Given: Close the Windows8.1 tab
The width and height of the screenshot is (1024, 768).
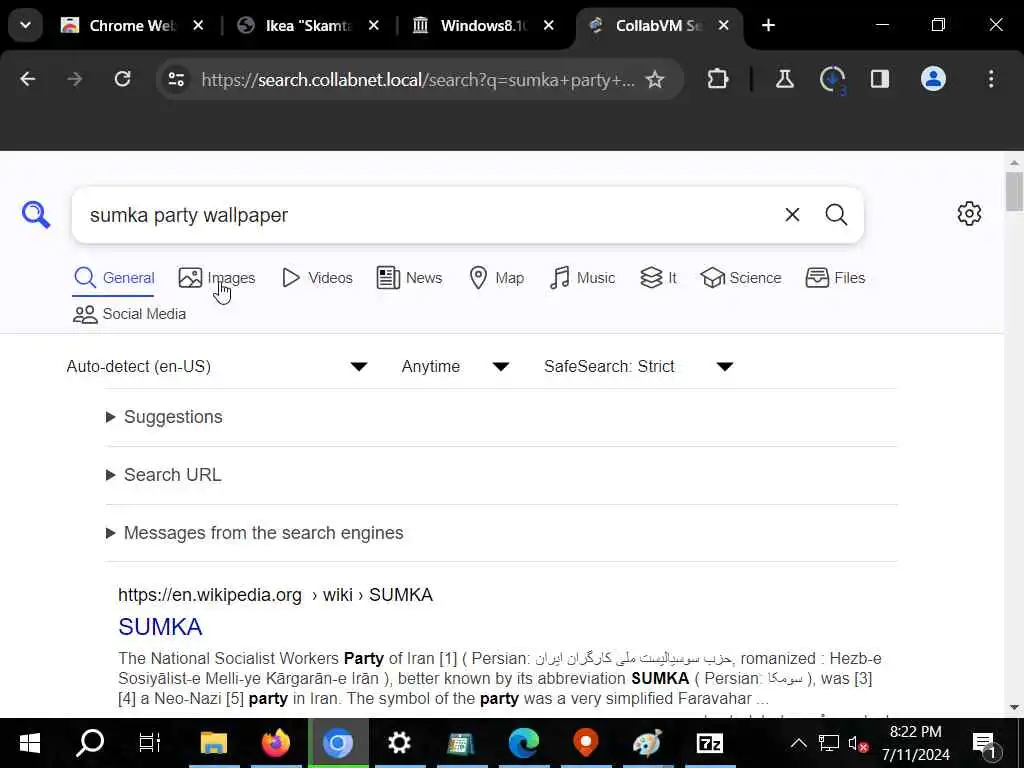Looking at the screenshot, I should coord(549,25).
